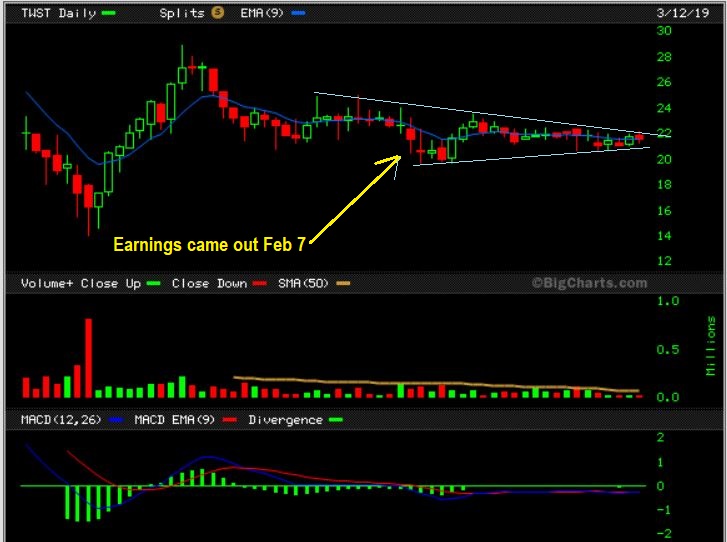Image resolution: width=727 pixels, height=542 pixels.
Task: Click the 'Earnings came out Feb 7' annotation text
Action: click(x=210, y=244)
